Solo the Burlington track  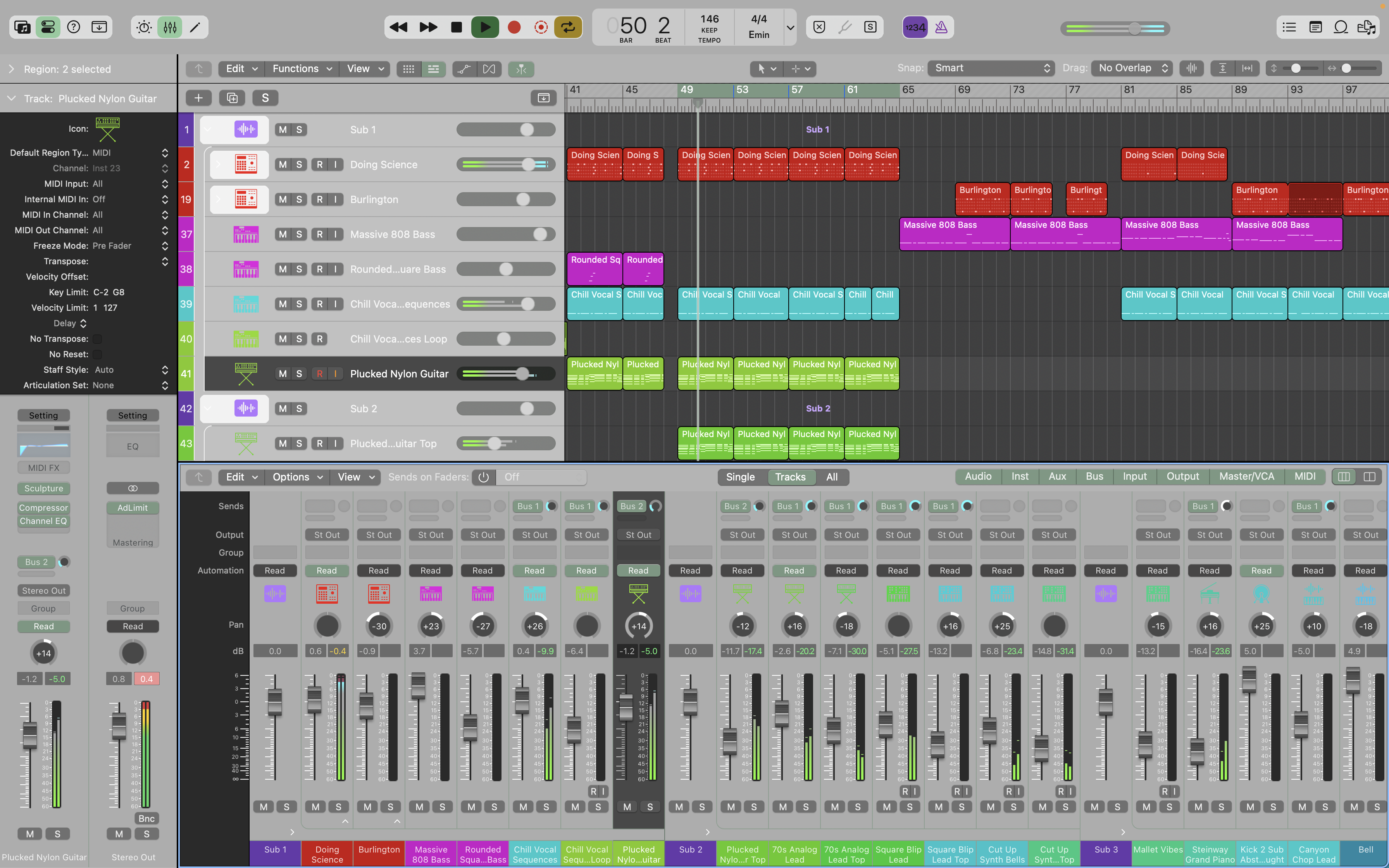click(299, 199)
